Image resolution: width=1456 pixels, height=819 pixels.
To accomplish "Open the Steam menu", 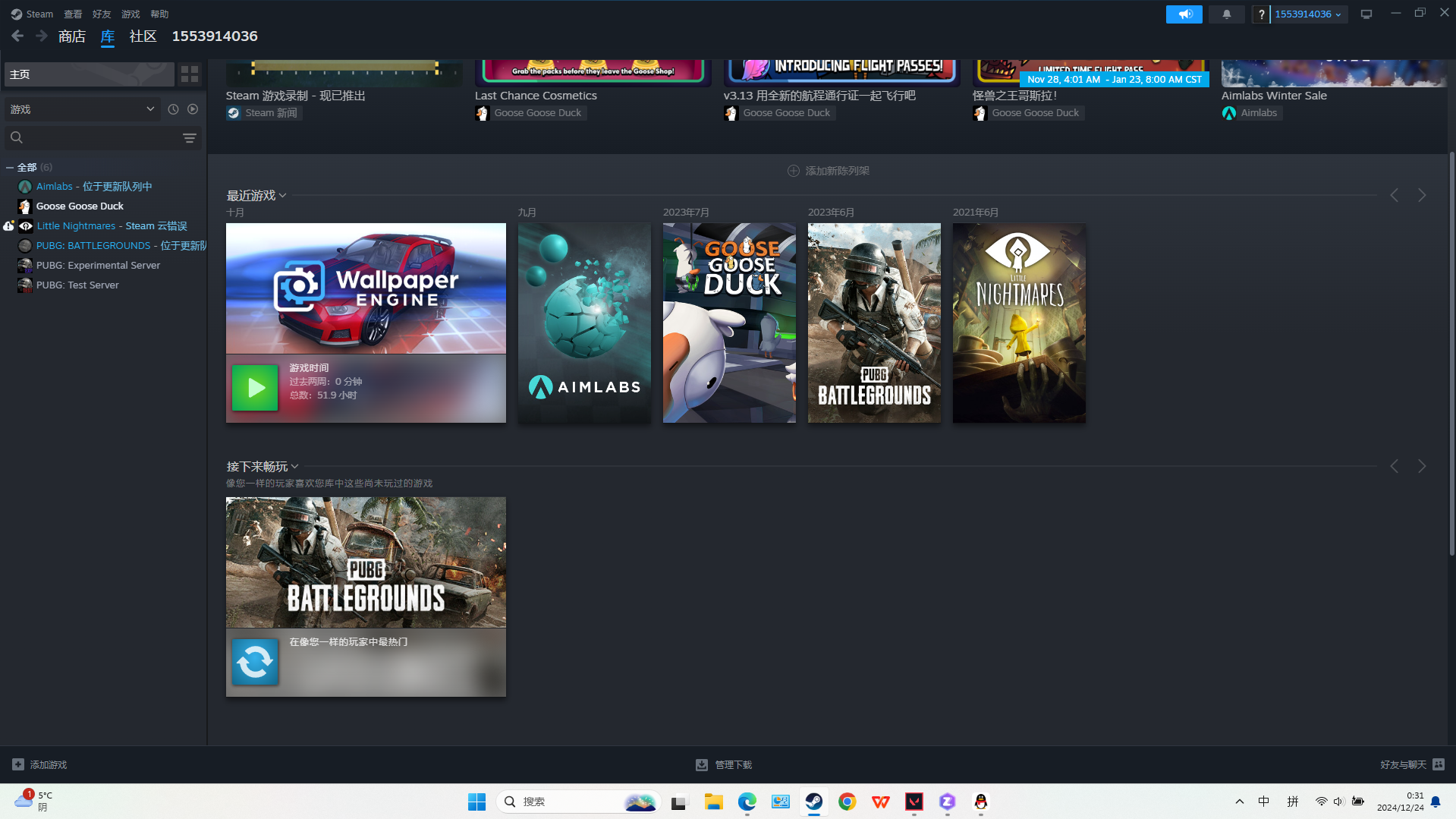I will click(32, 14).
